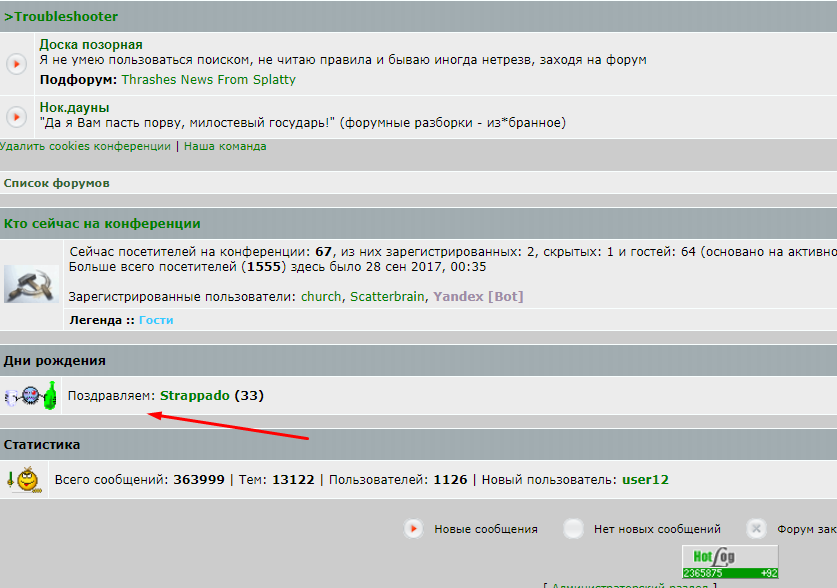Click the HotLog counter banner

point(730,562)
